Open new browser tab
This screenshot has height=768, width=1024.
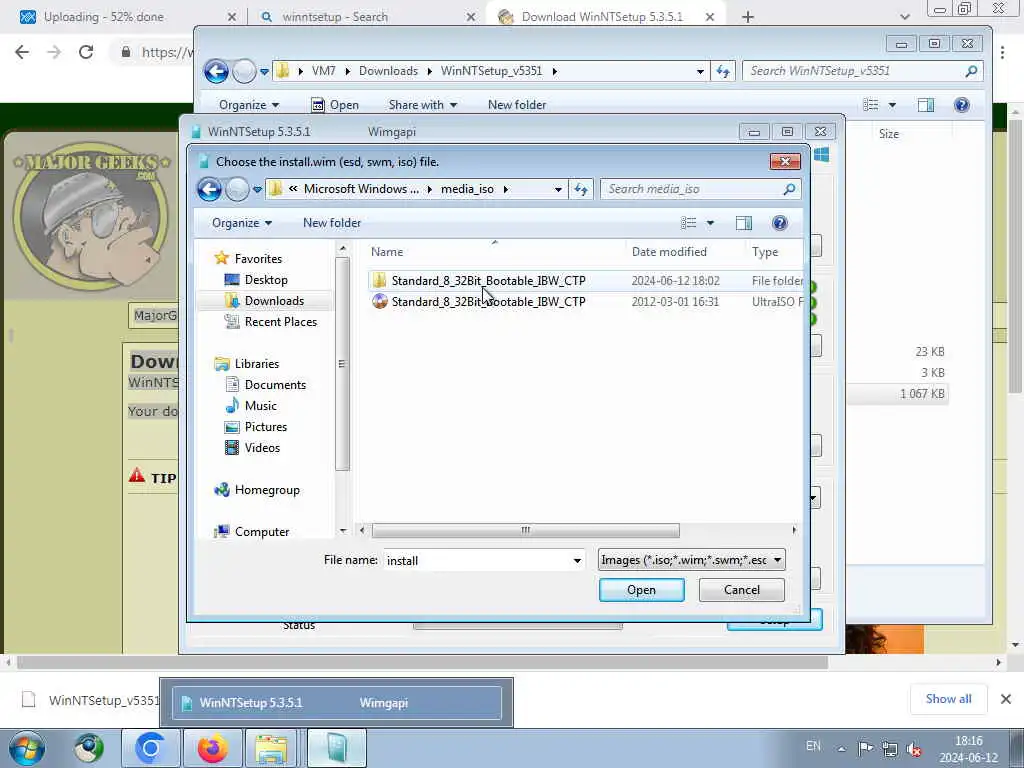(748, 17)
